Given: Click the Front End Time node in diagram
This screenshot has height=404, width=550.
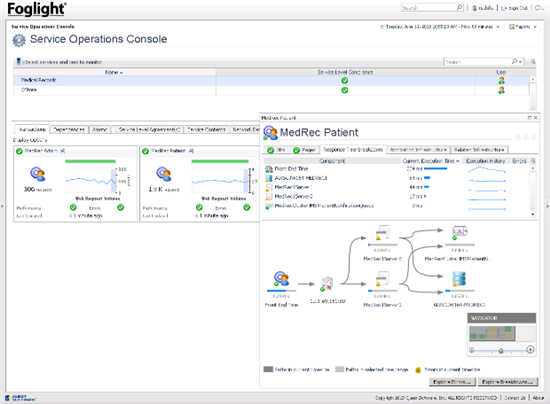Looking at the screenshot, I should (x=281, y=279).
